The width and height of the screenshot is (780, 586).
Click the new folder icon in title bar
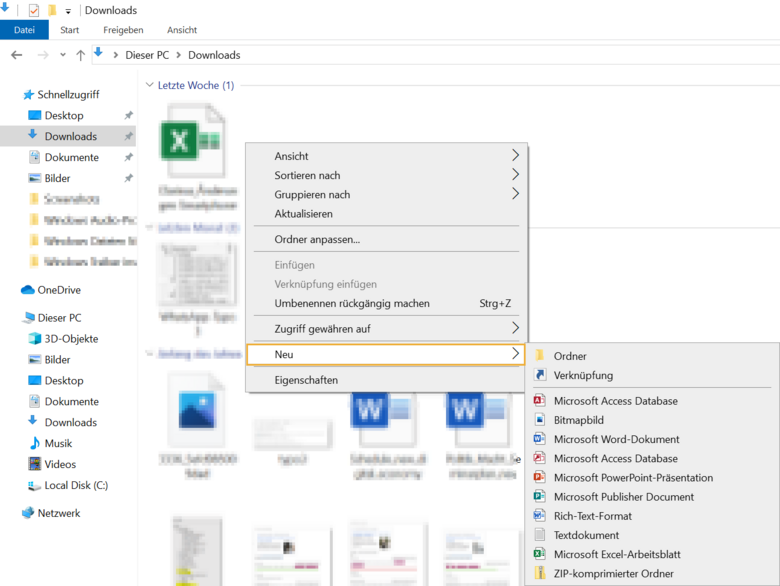[x=52, y=10]
